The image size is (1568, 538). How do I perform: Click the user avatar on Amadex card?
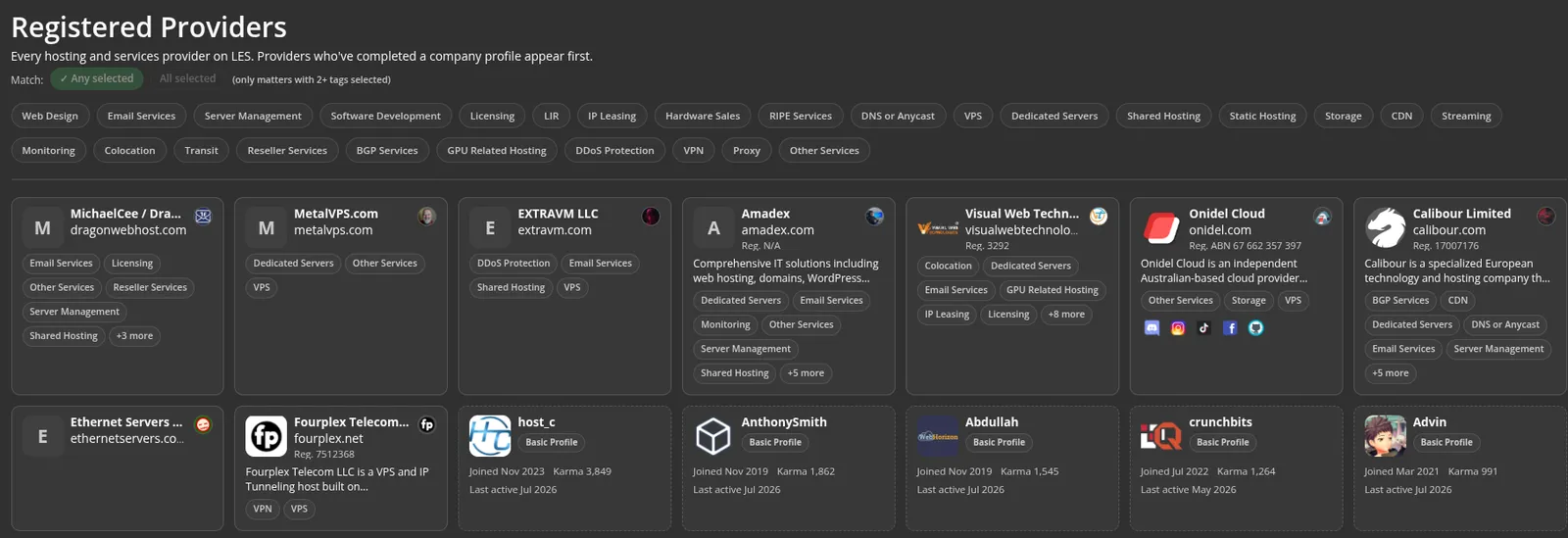[875, 217]
